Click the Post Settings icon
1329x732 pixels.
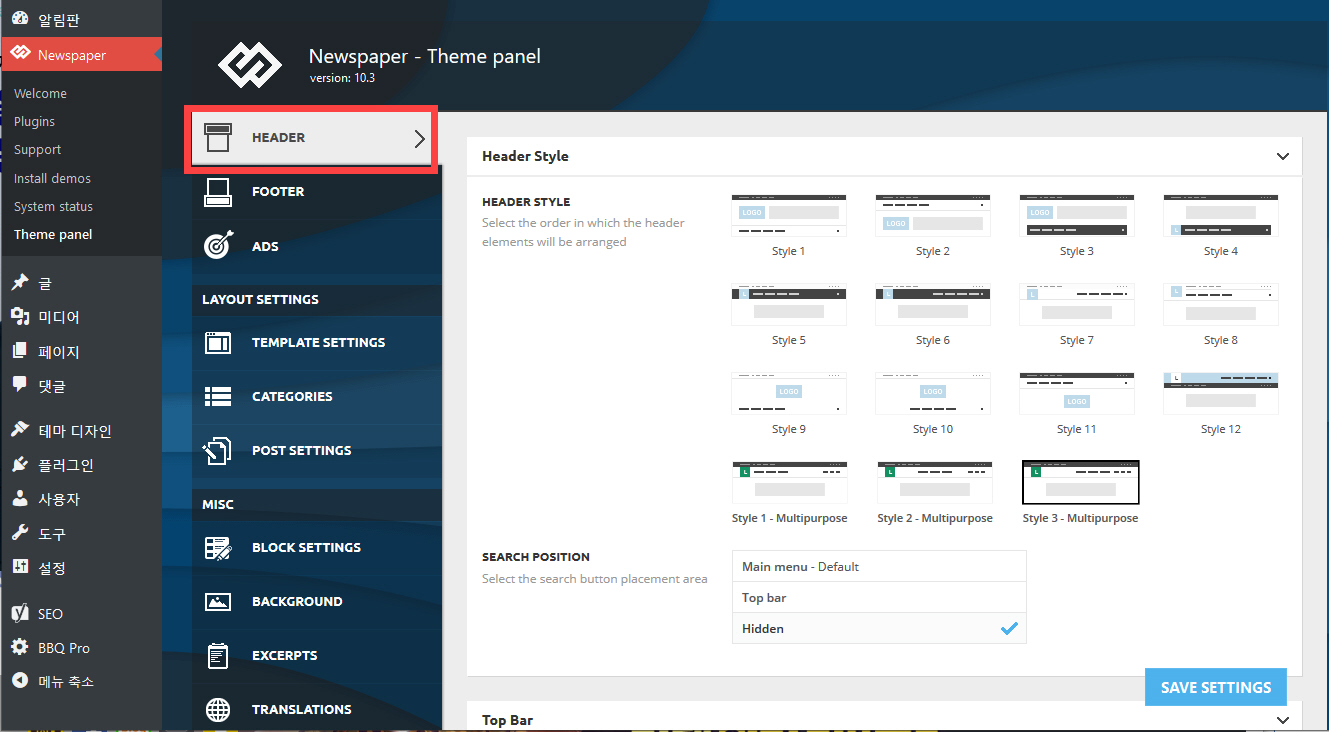pyautogui.click(x=218, y=451)
